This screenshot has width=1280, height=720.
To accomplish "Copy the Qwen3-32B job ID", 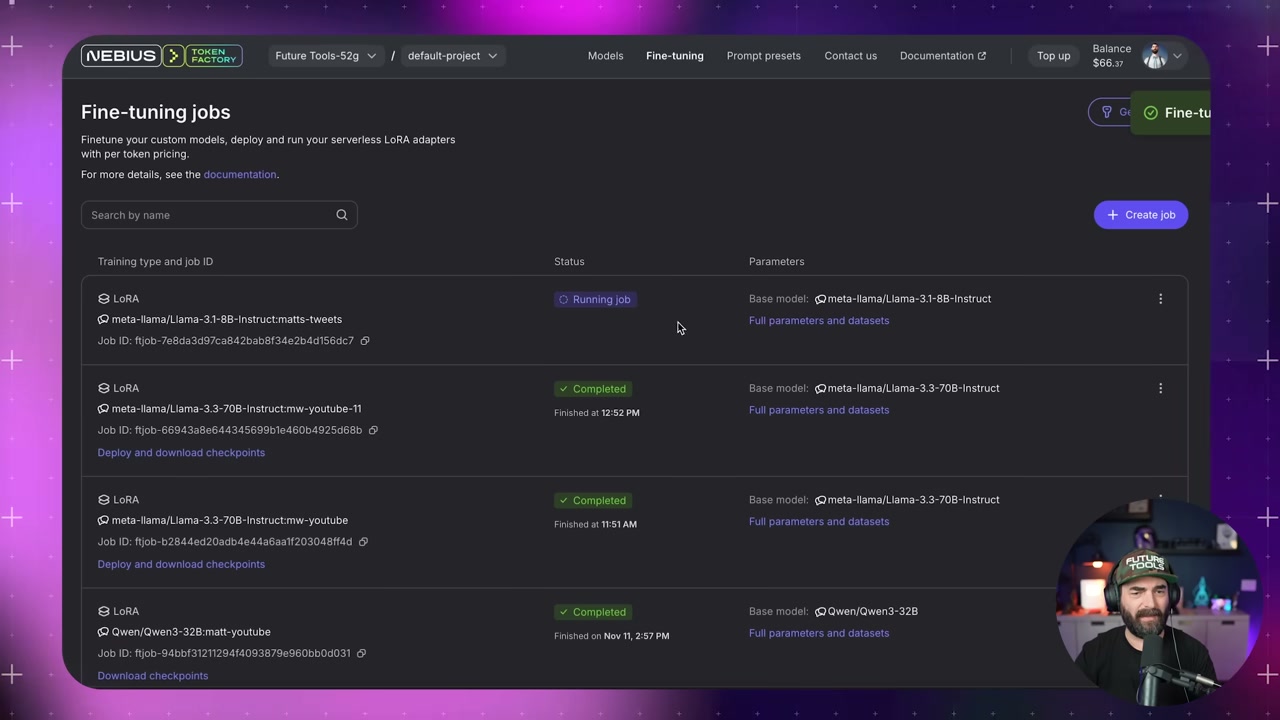I will (361, 653).
